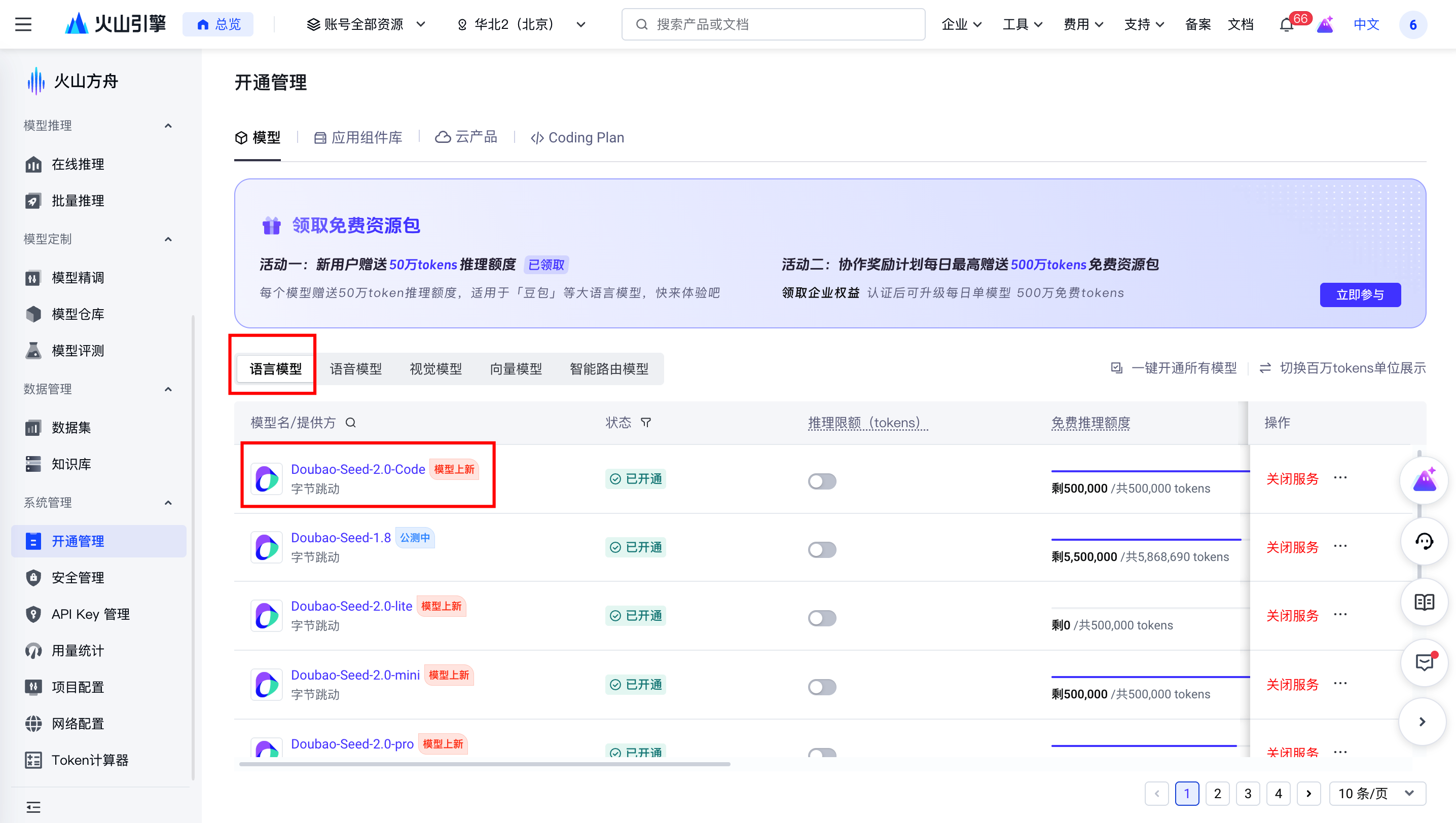
Task: Click the search products or docs field
Action: [773, 24]
